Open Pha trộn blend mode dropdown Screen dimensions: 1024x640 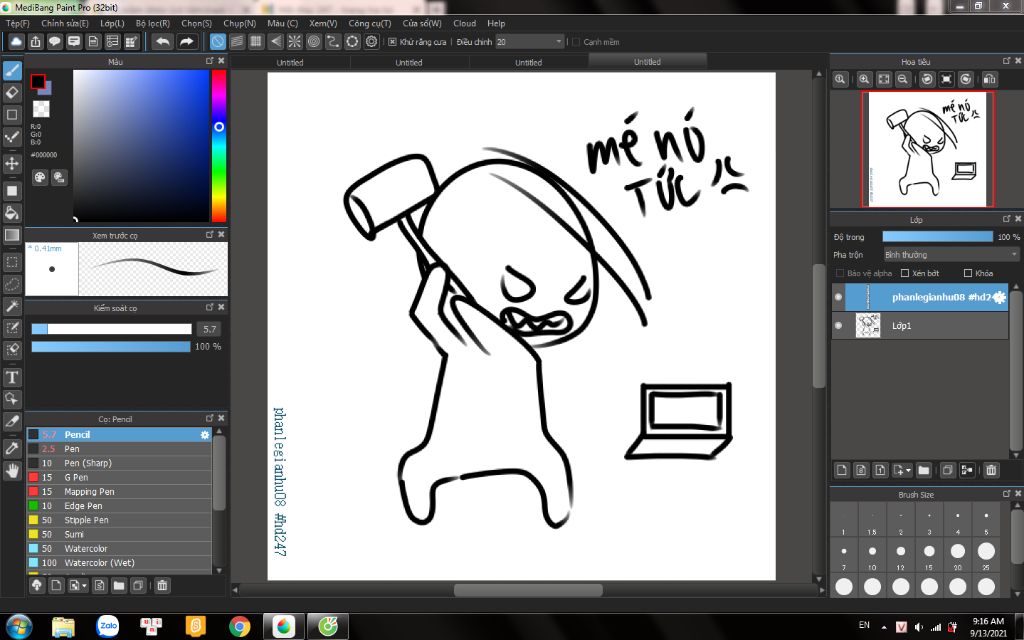pos(951,255)
